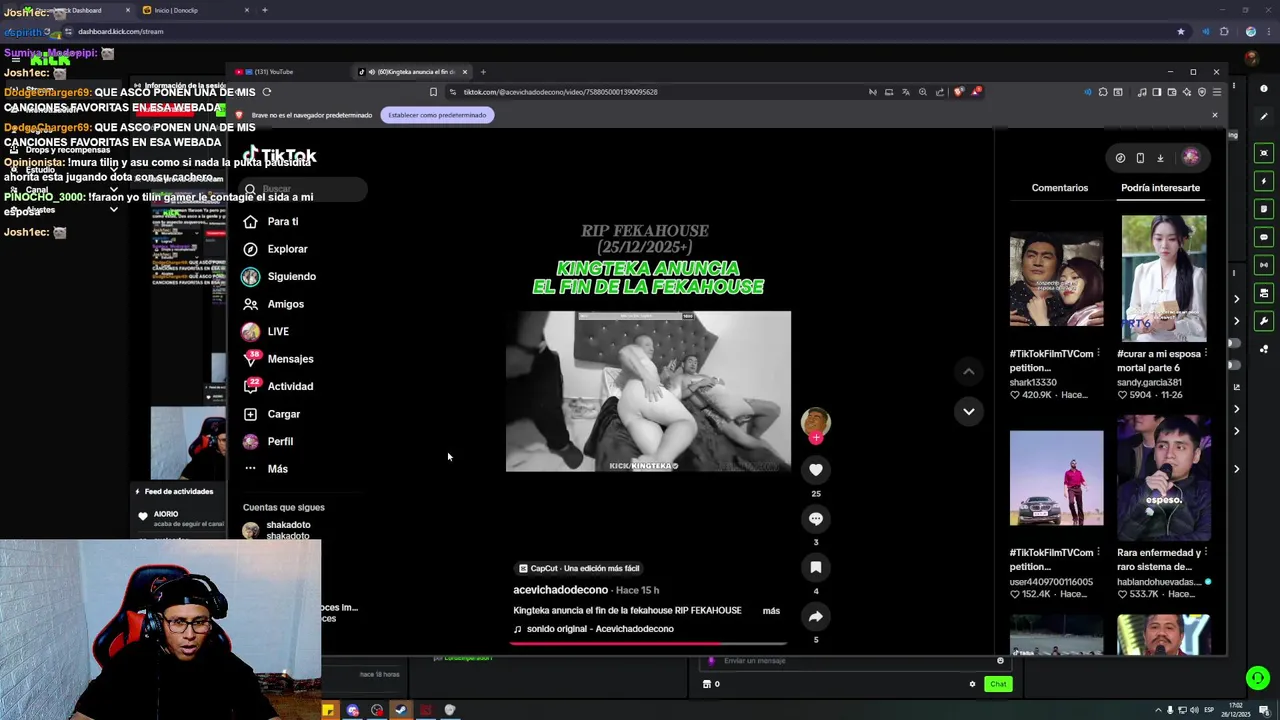The height and width of the screenshot is (720, 1280).
Task: Open TikTok profile avatar menu
Action: [x=1190, y=157]
